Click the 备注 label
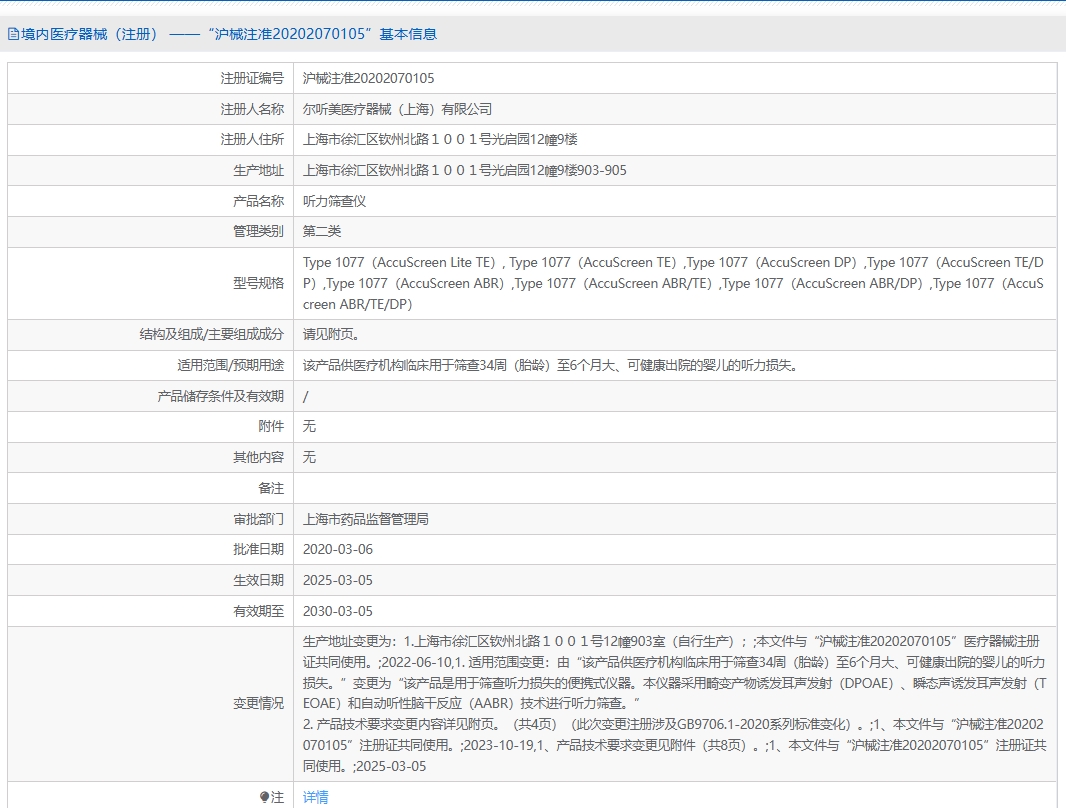The height and width of the screenshot is (808, 1066). click(x=271, y=488)
